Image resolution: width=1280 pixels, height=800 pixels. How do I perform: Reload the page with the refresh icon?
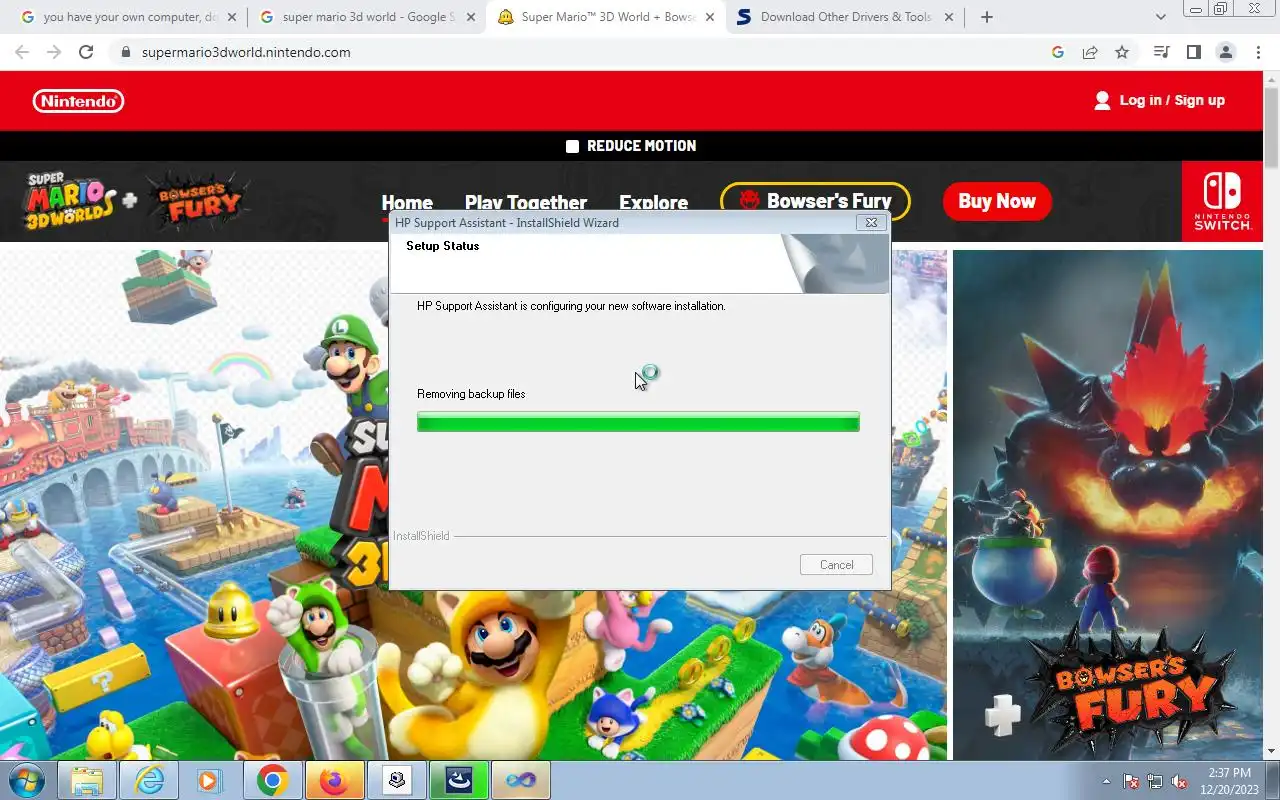coord(86,52)
